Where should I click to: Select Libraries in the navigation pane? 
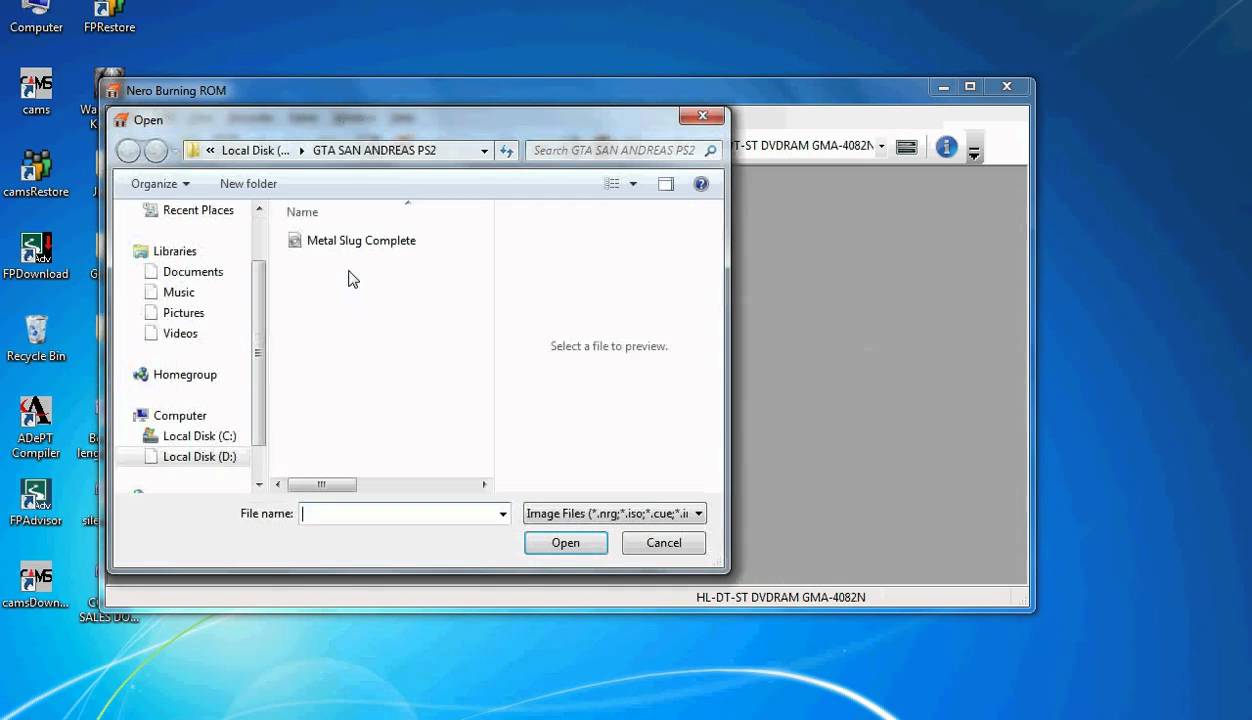(x=175, y=251)
